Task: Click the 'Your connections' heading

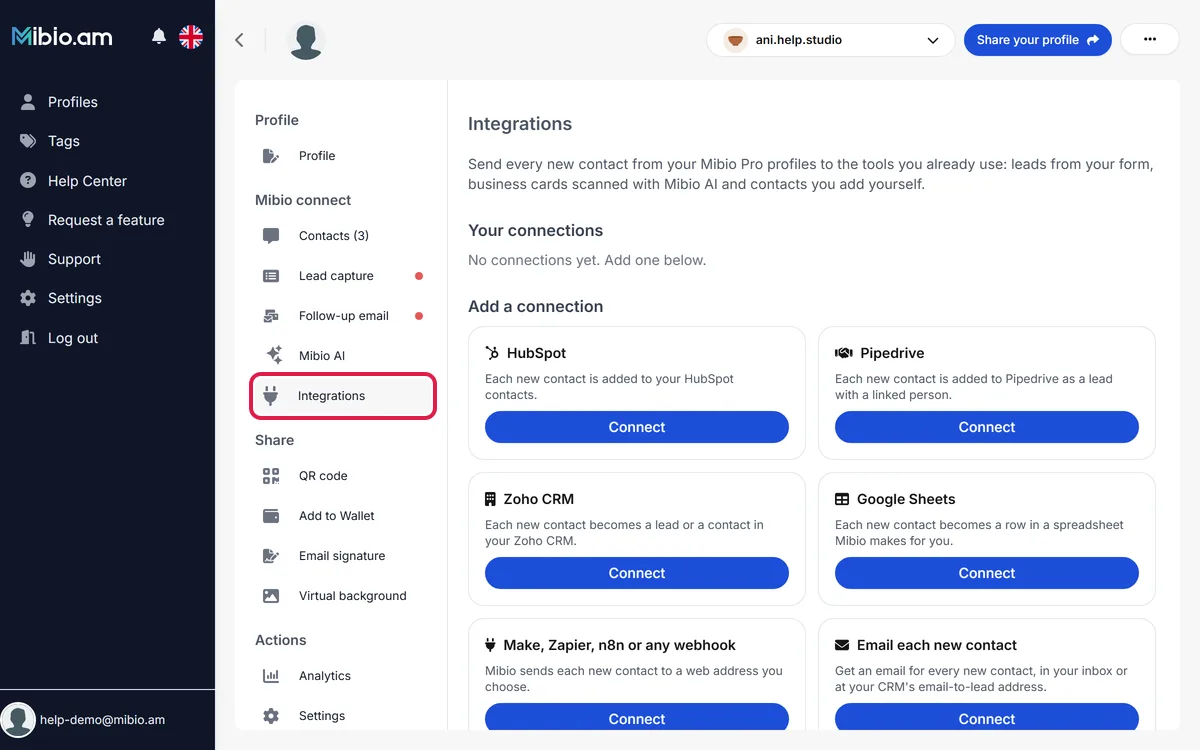Action: point(536,230)
